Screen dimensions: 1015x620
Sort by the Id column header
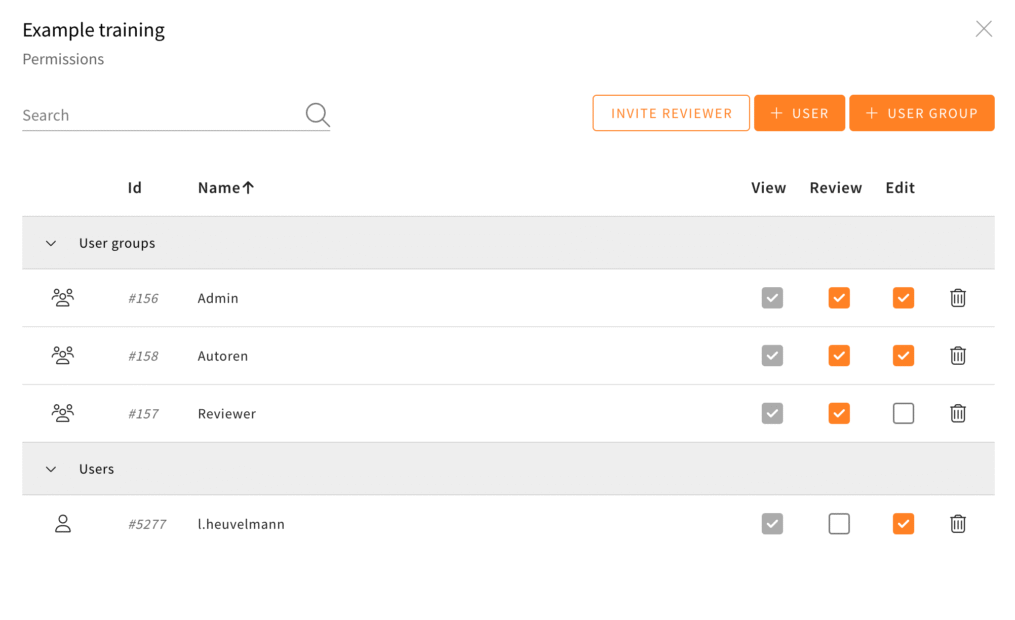[135, 188]
